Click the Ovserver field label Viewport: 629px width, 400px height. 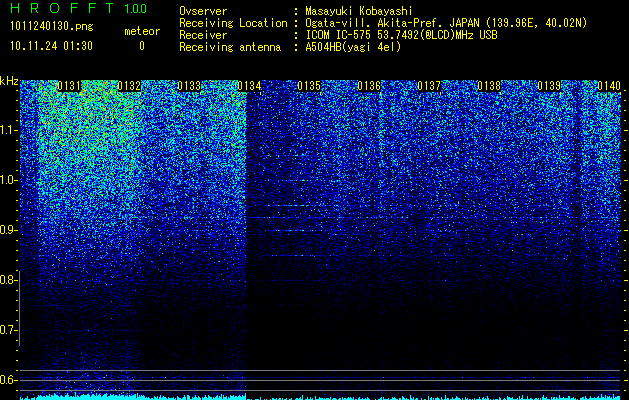(x=203, y=11)
